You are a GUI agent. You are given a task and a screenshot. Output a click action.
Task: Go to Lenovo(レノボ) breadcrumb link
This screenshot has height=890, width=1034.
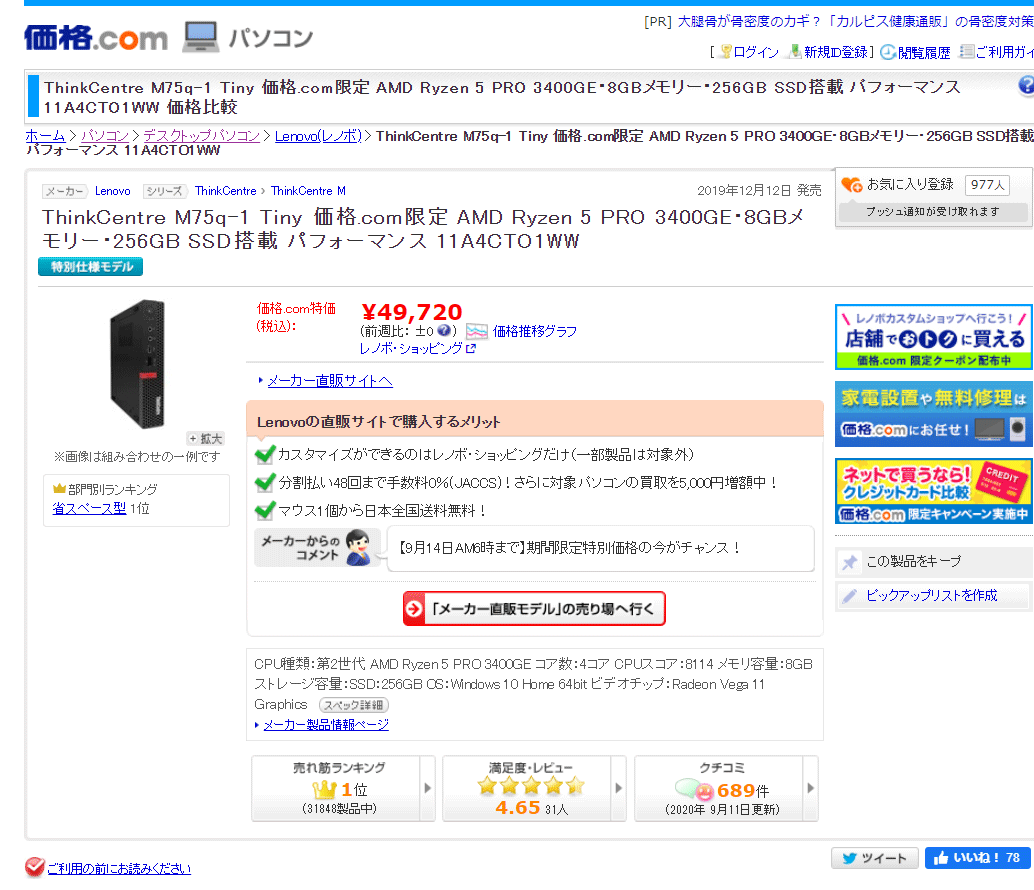click(319, 136)
